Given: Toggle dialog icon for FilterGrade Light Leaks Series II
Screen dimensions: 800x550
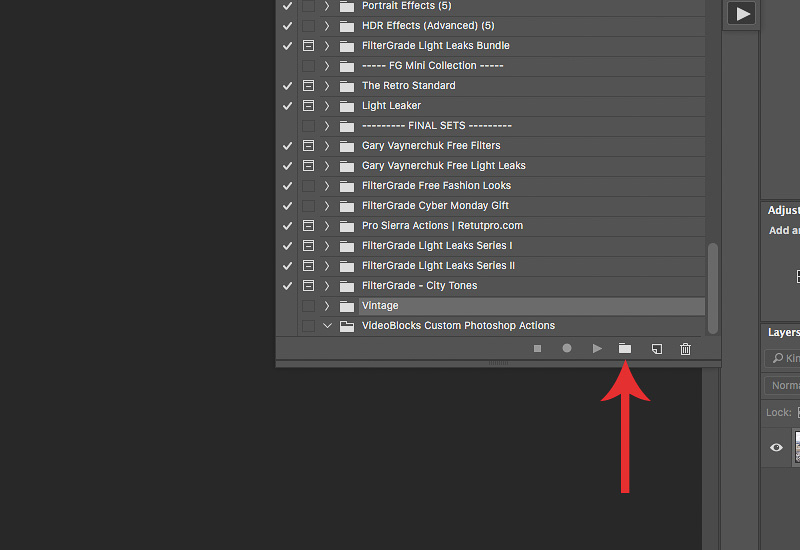Looking at the screenshot, I should [x=308, y=266].
